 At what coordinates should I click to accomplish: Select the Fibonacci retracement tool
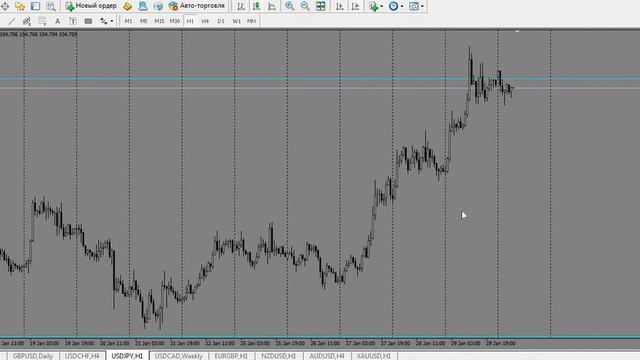point(42,21)
